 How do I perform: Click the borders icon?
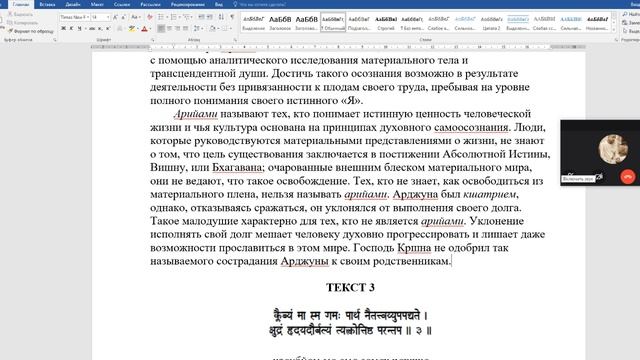[x=225, y=29]
